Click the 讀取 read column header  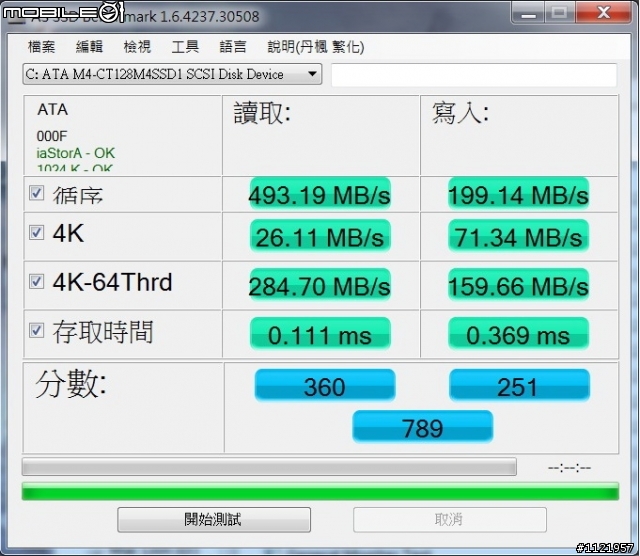(x=262, y=113)
